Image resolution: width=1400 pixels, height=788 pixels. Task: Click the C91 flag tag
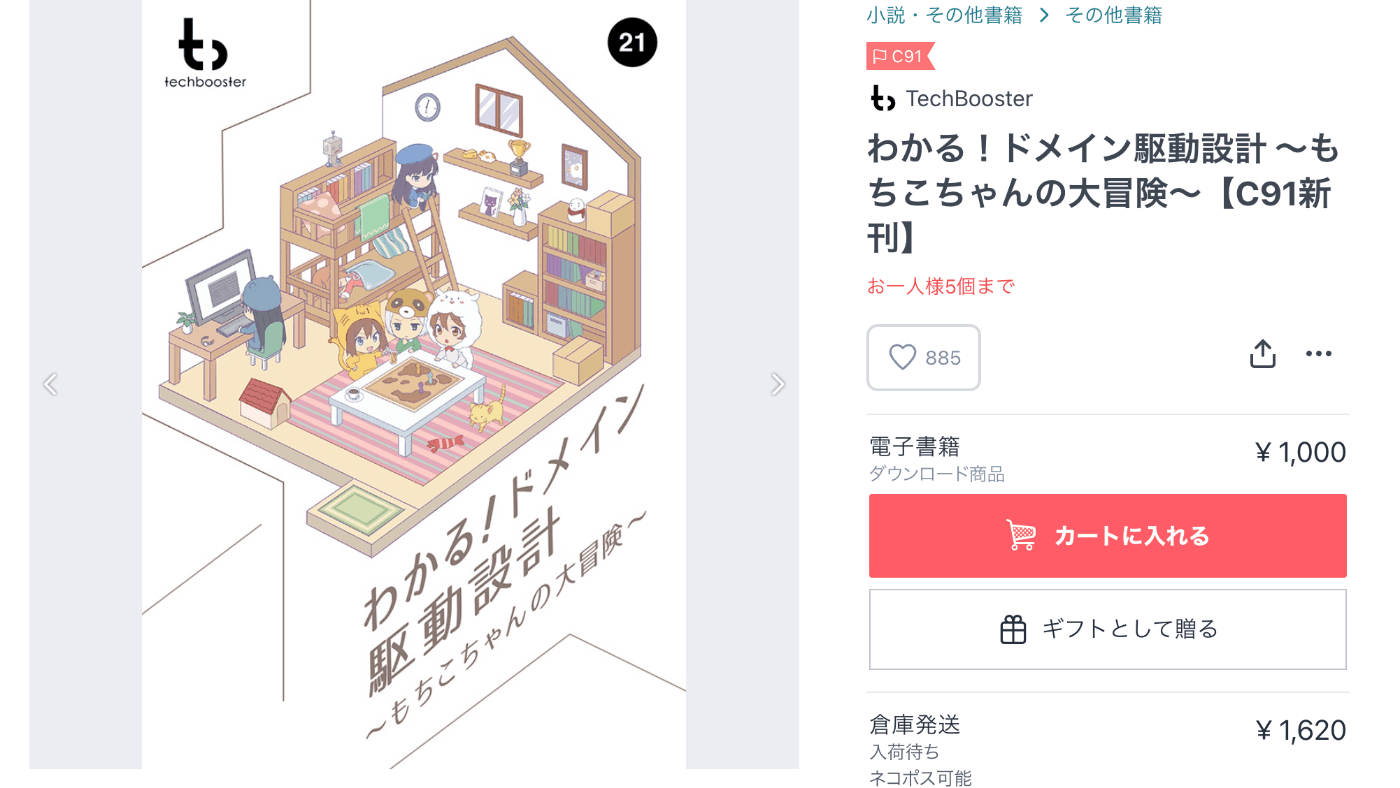[x=900, y=56]
